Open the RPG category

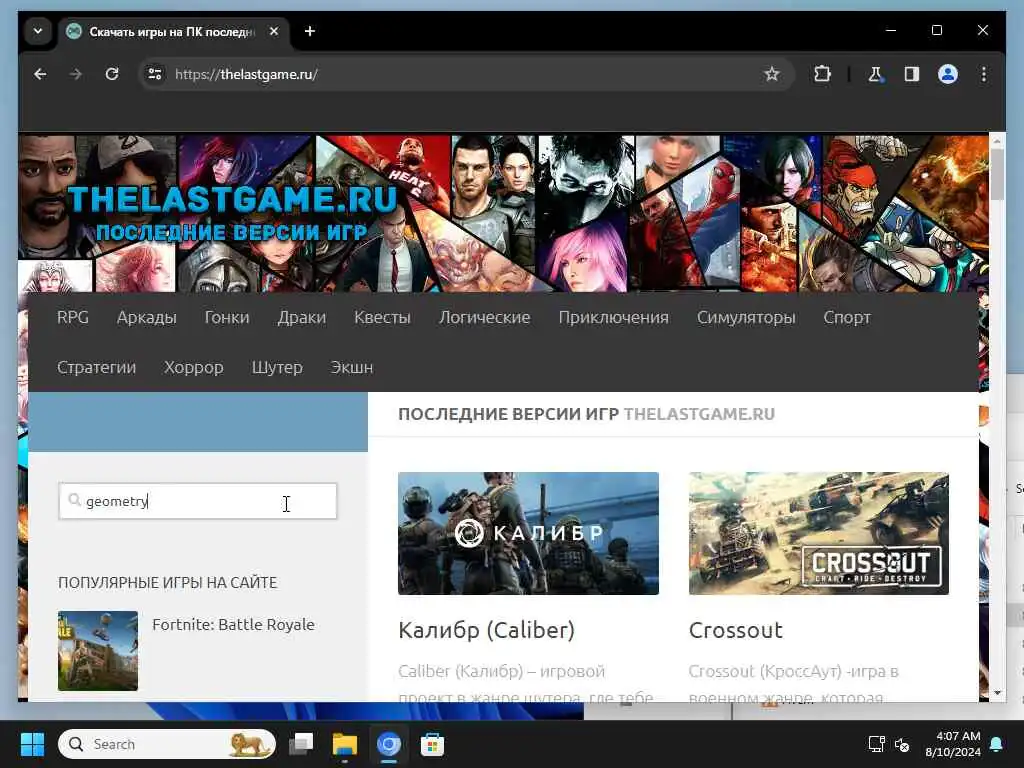[x=72, y=317]
